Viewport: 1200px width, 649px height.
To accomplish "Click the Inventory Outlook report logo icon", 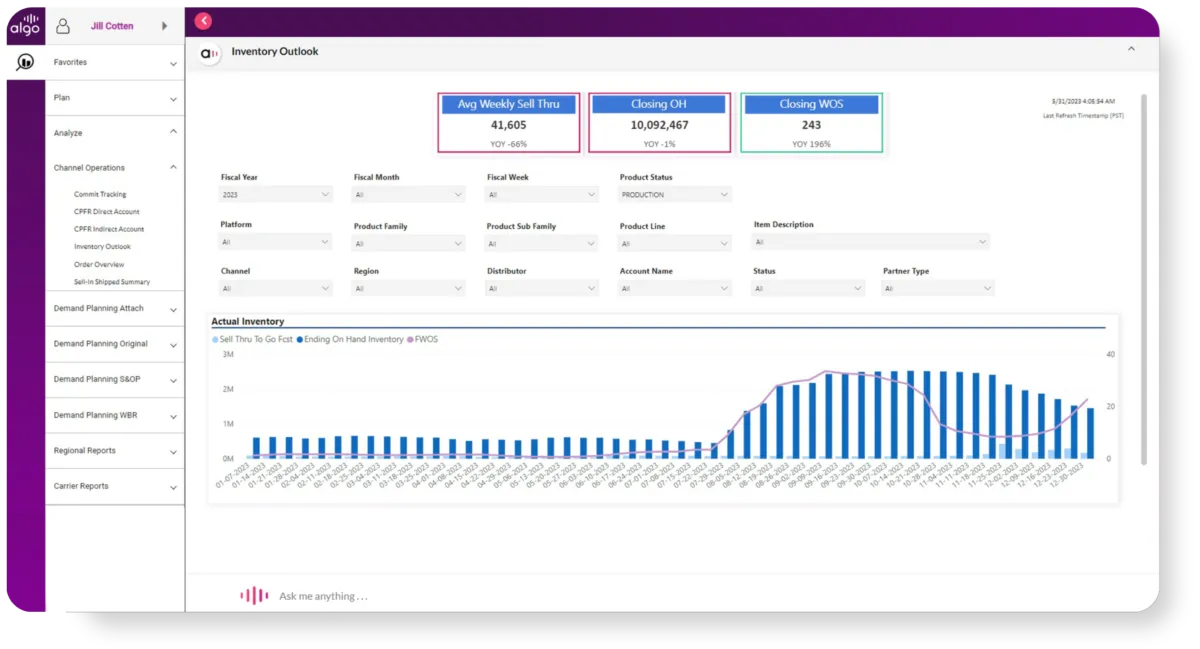I will pos(209,53).
